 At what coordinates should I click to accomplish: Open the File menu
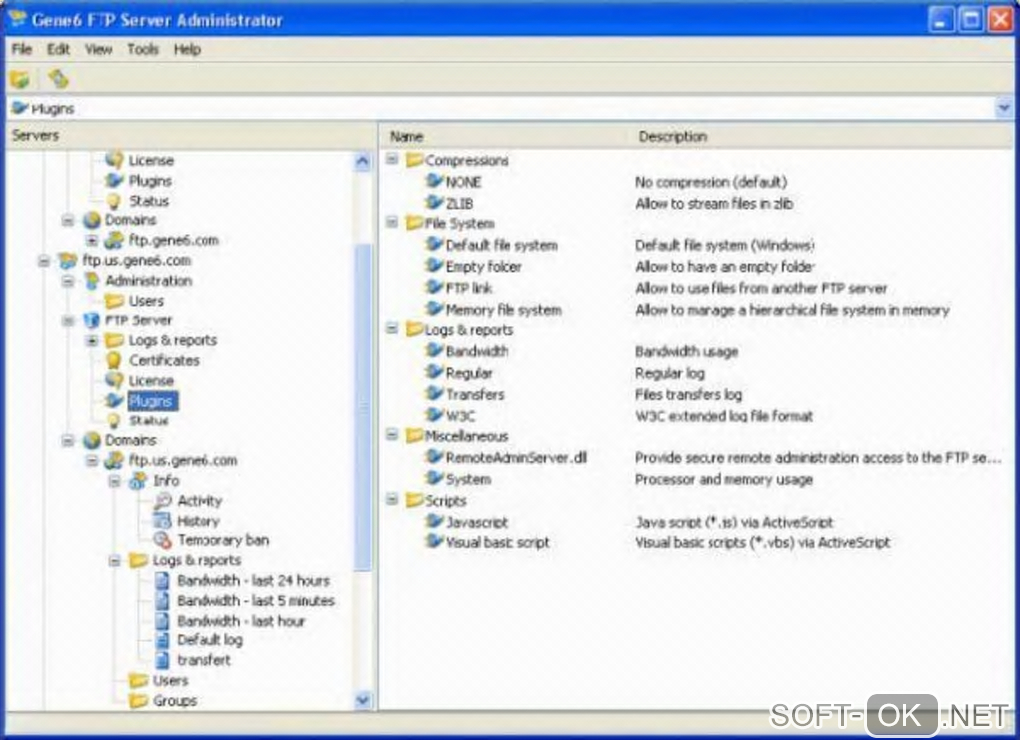click(21, 49)
